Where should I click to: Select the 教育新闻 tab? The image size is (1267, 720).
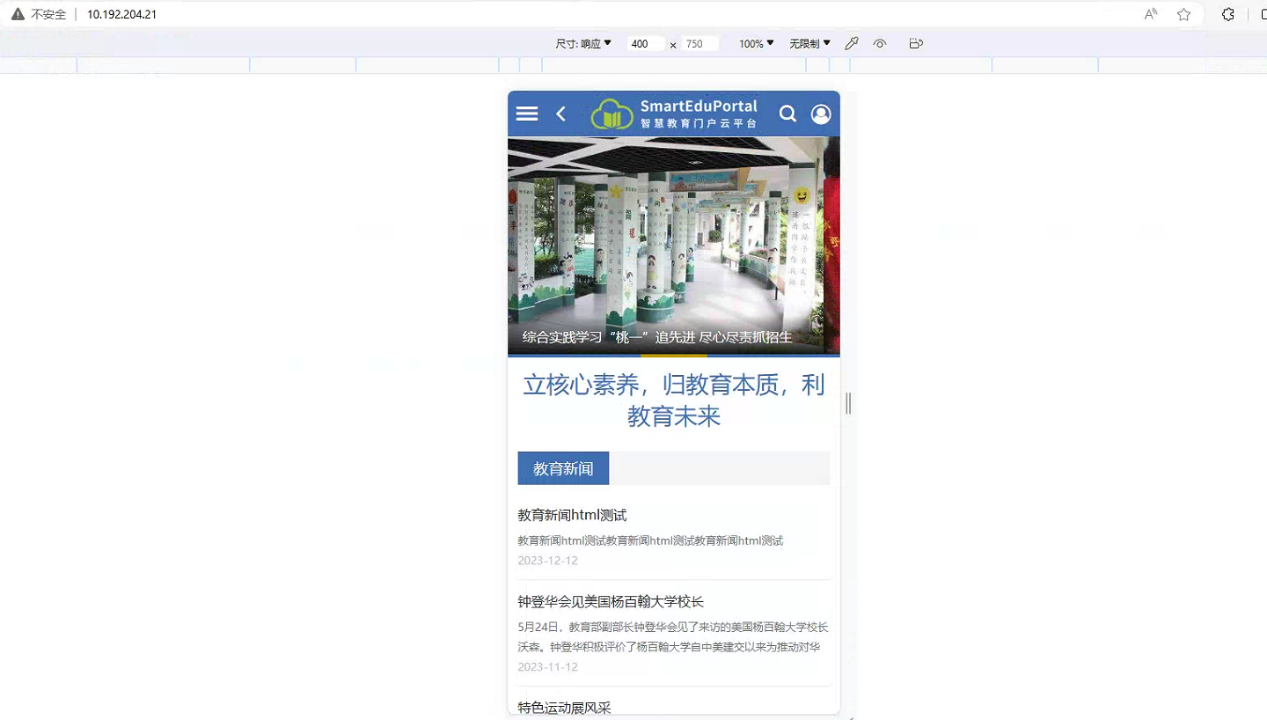pos(563,468)
